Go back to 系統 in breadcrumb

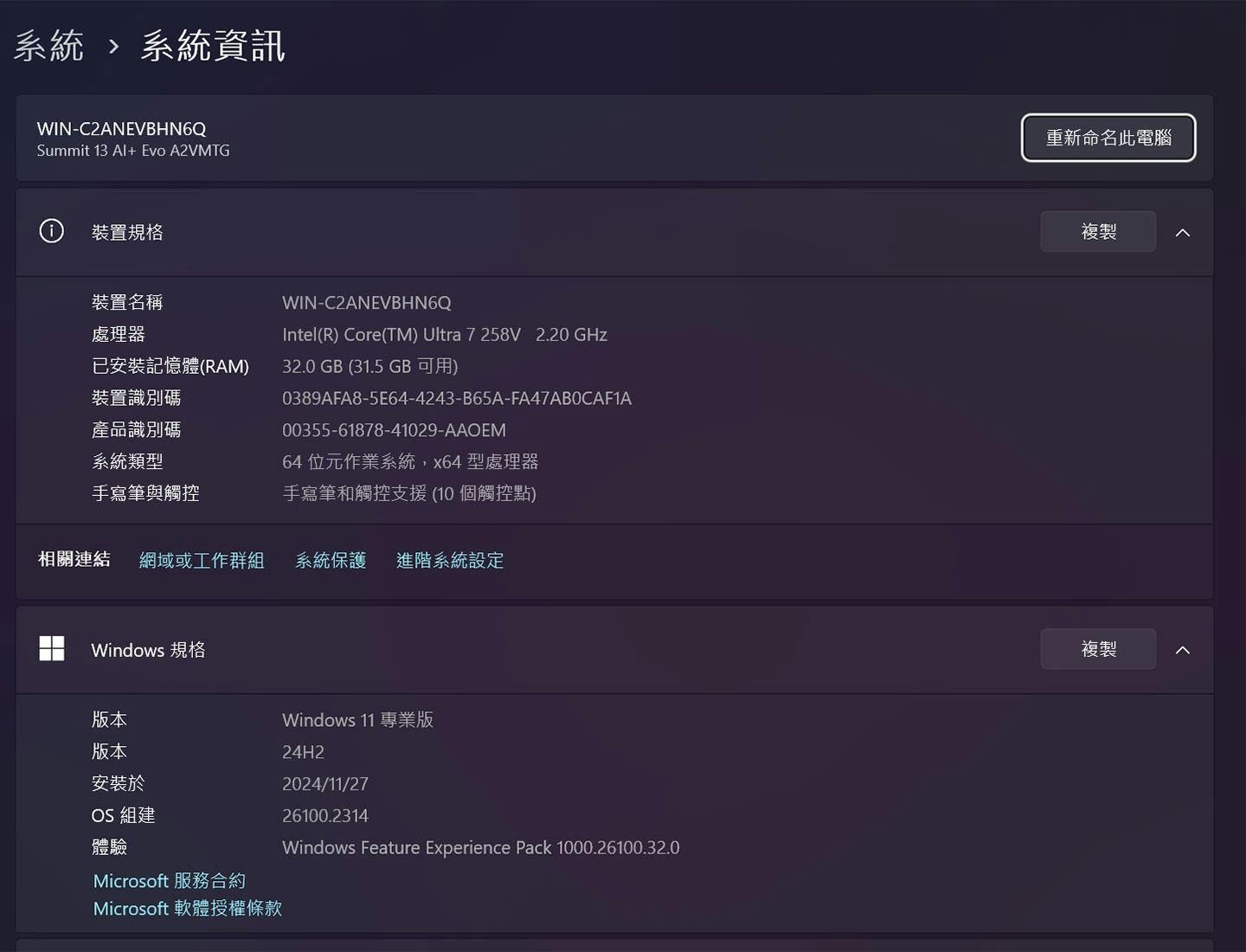(x=48, y=46)
